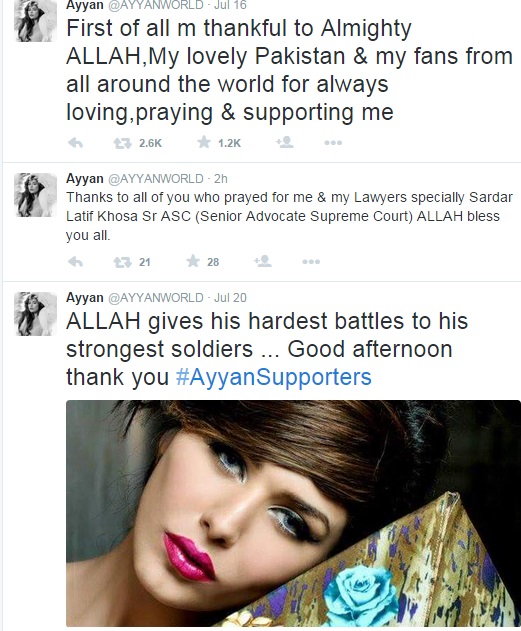Open the photo attached to the Jul 20 tweet
The height and width of the screenshot is (631, 521).
(x=293, y=513)
